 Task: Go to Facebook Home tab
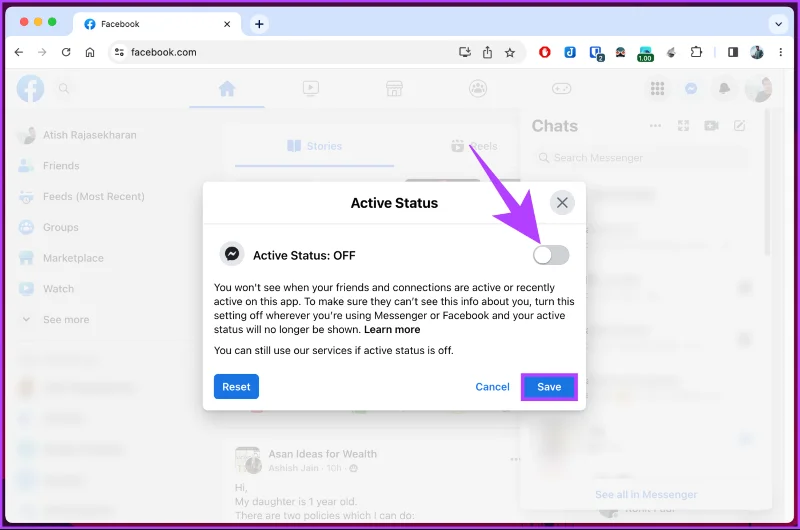click(227, 89)
